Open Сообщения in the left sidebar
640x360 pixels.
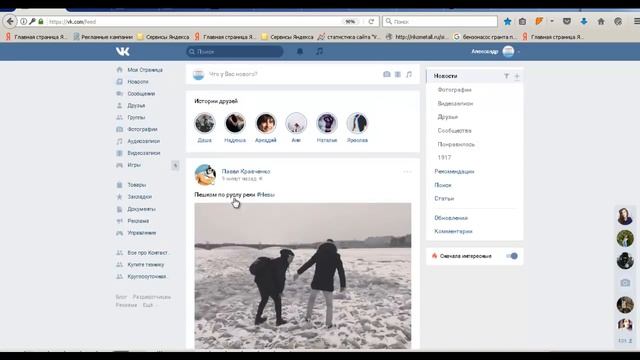[x=141, y=93]
